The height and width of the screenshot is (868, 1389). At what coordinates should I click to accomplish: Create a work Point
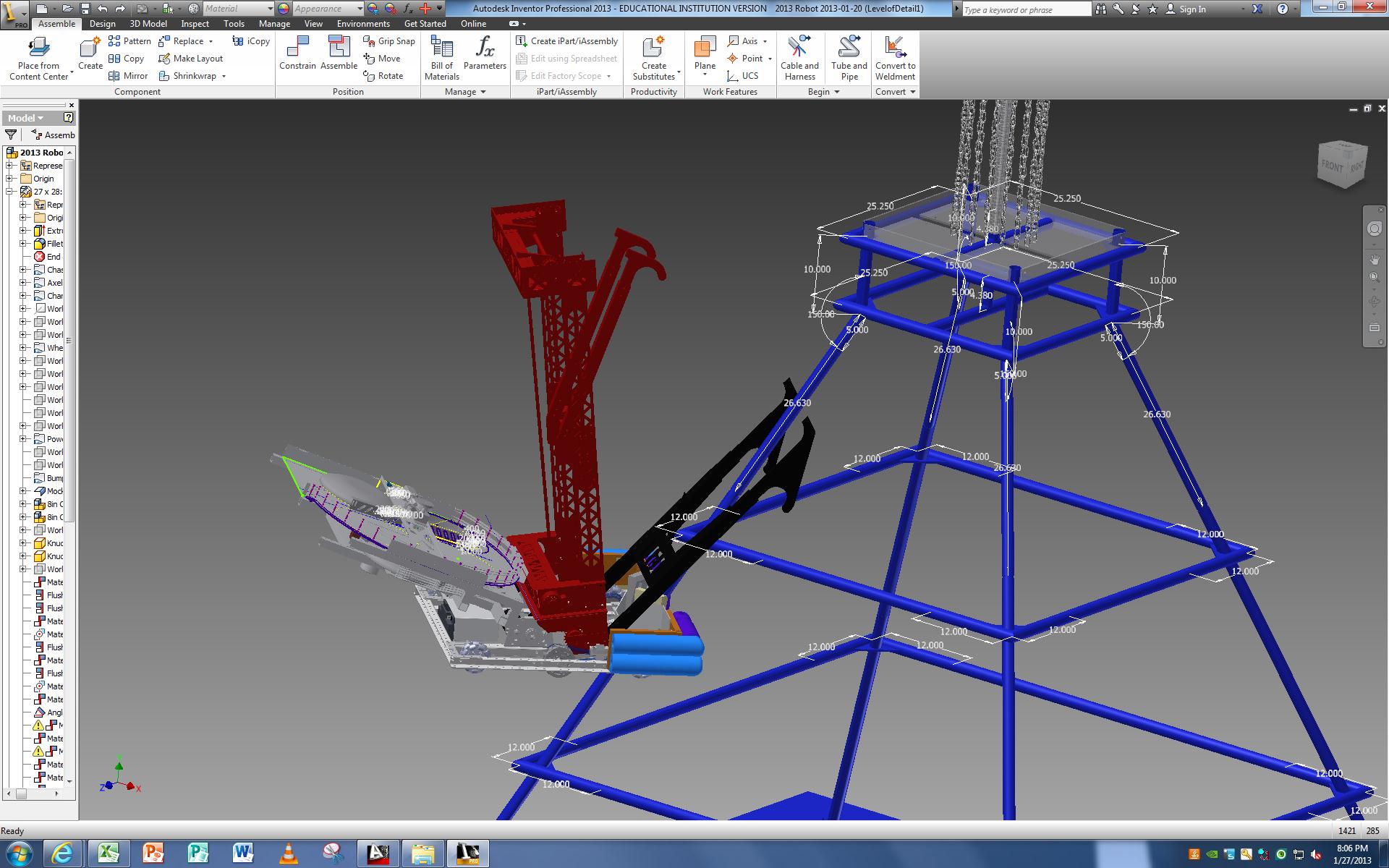click(x=745, y=59)
